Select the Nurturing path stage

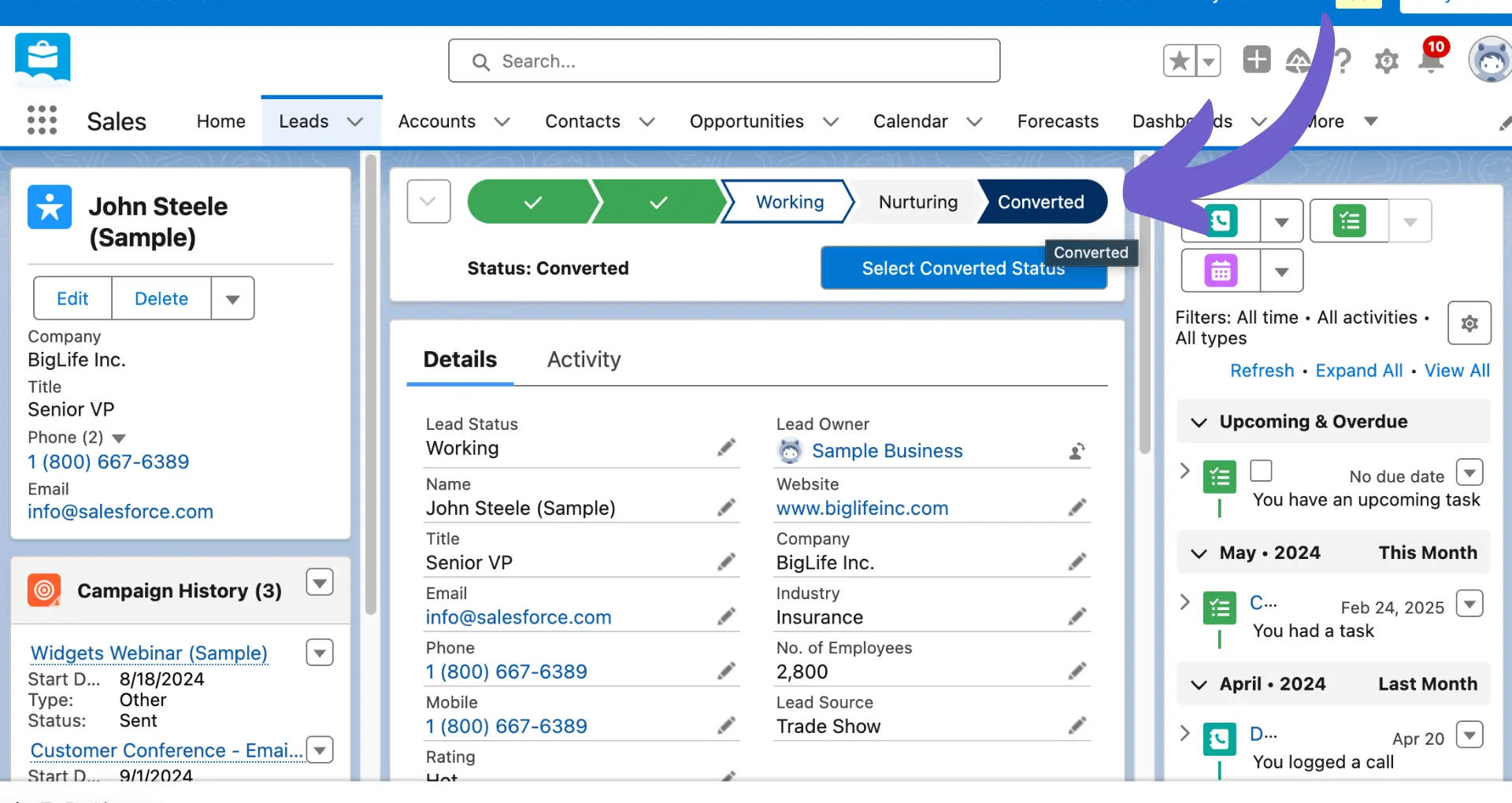click(x=917, y=202)
